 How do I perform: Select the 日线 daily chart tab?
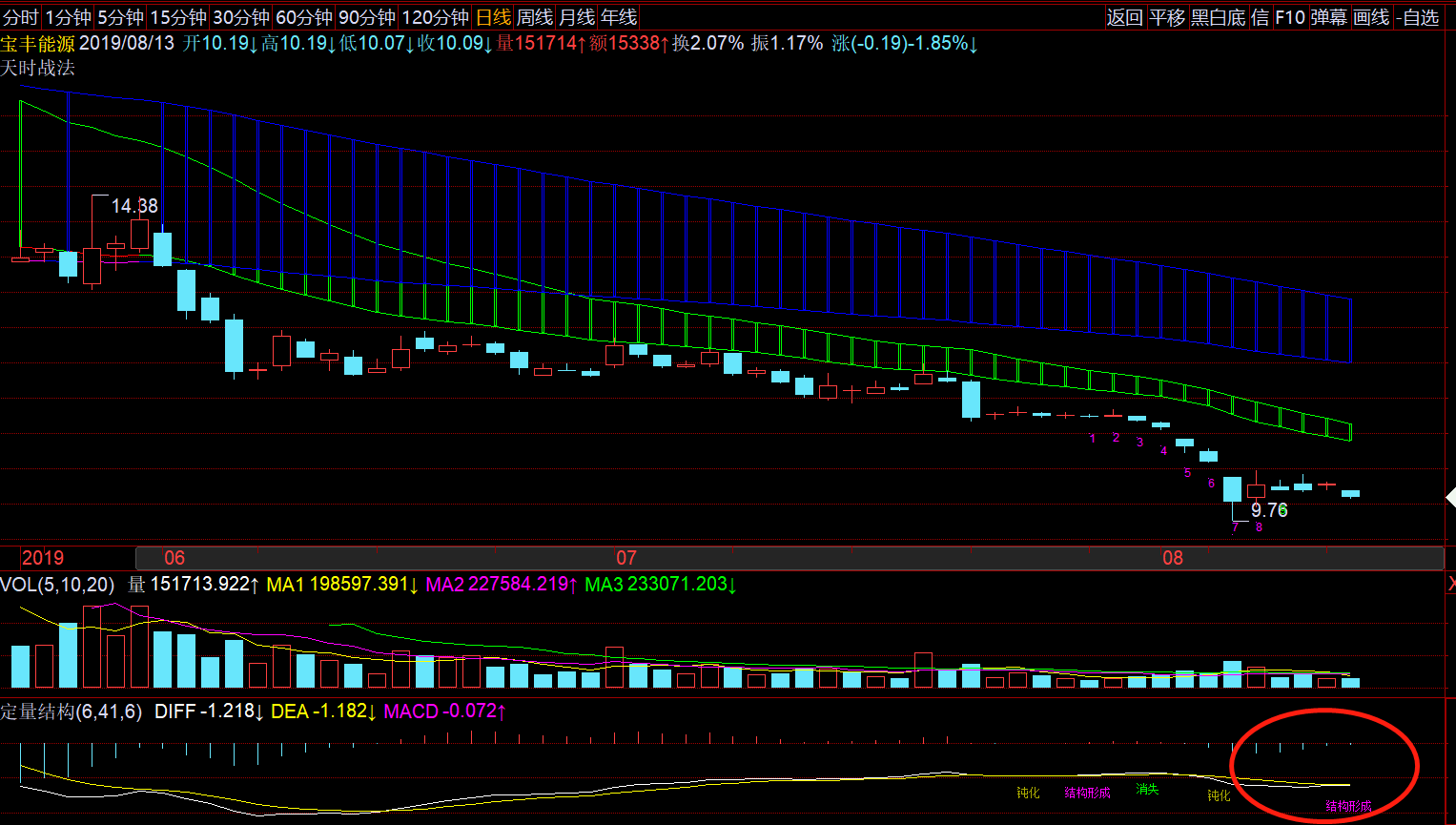493,17
